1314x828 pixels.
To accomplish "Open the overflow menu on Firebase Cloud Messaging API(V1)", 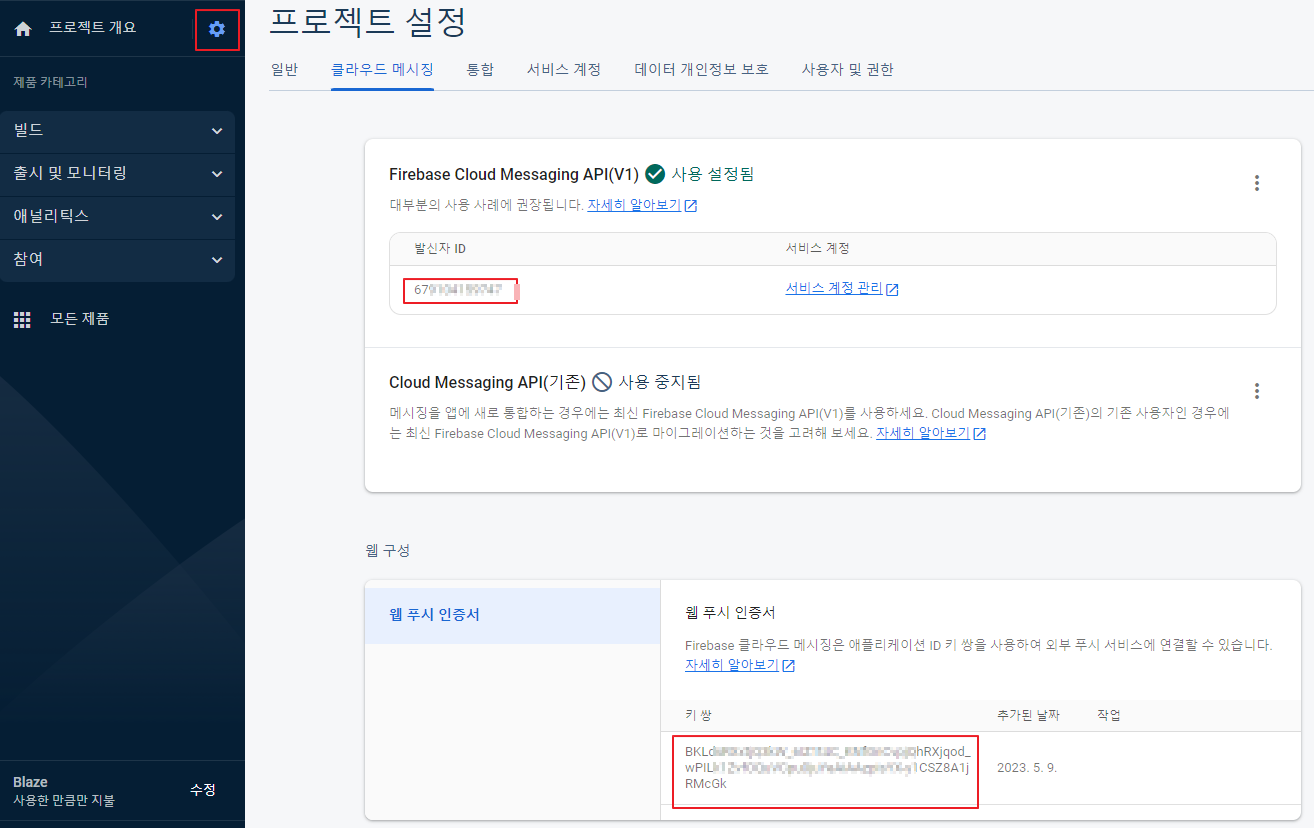I will click(1256, 183).
